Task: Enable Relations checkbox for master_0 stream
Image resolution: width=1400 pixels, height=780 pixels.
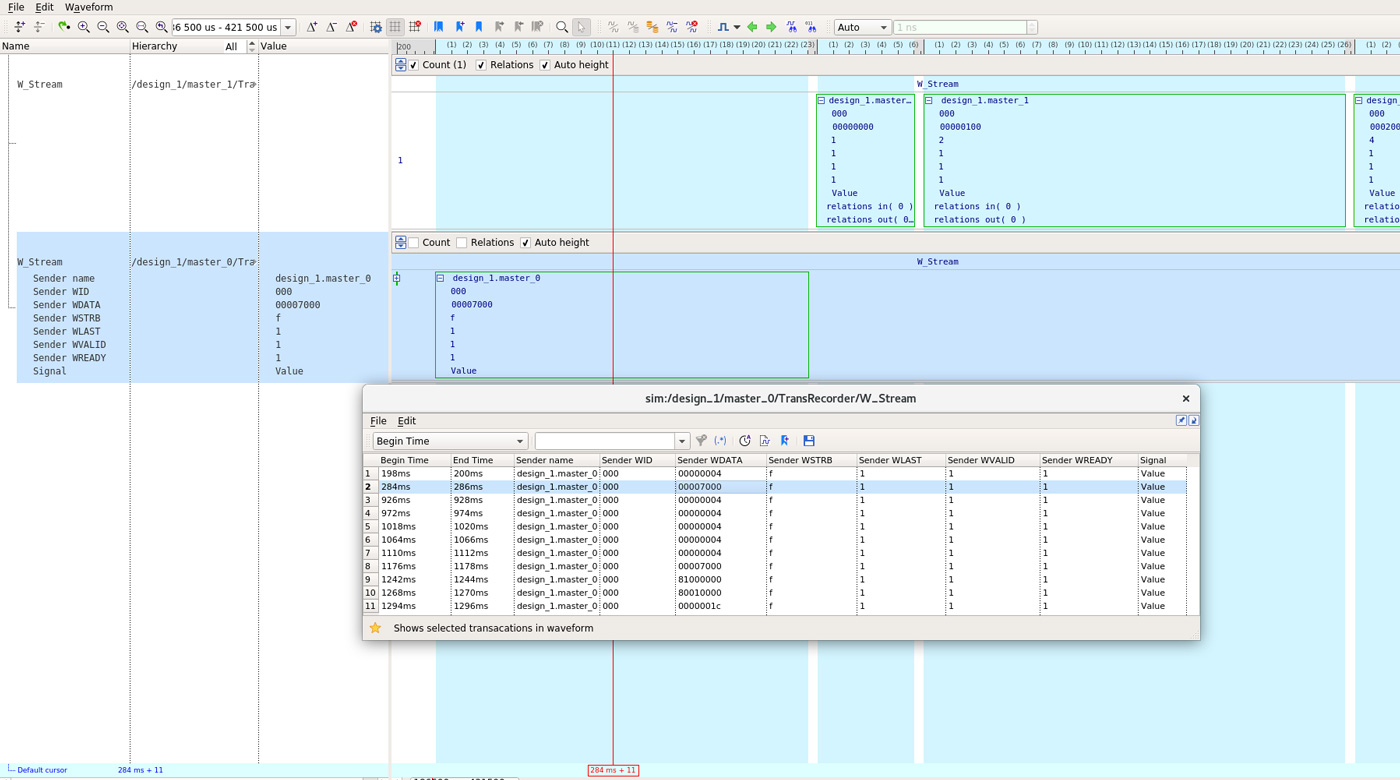Action: point(461,243)
